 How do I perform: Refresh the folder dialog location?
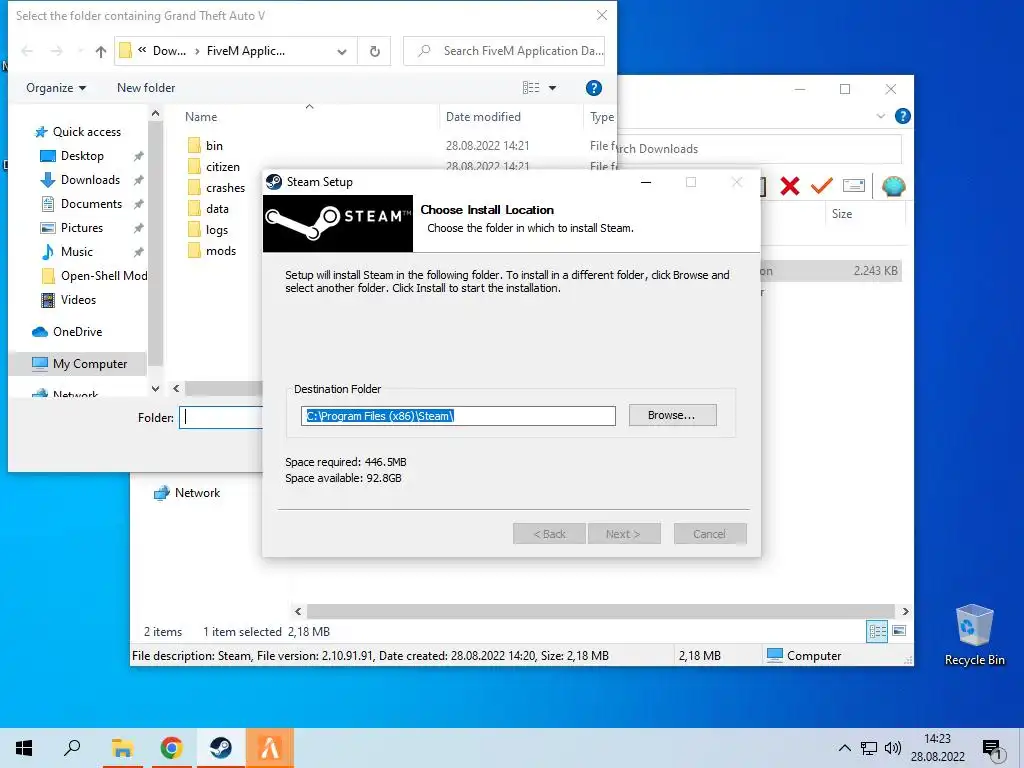point(375,51)
